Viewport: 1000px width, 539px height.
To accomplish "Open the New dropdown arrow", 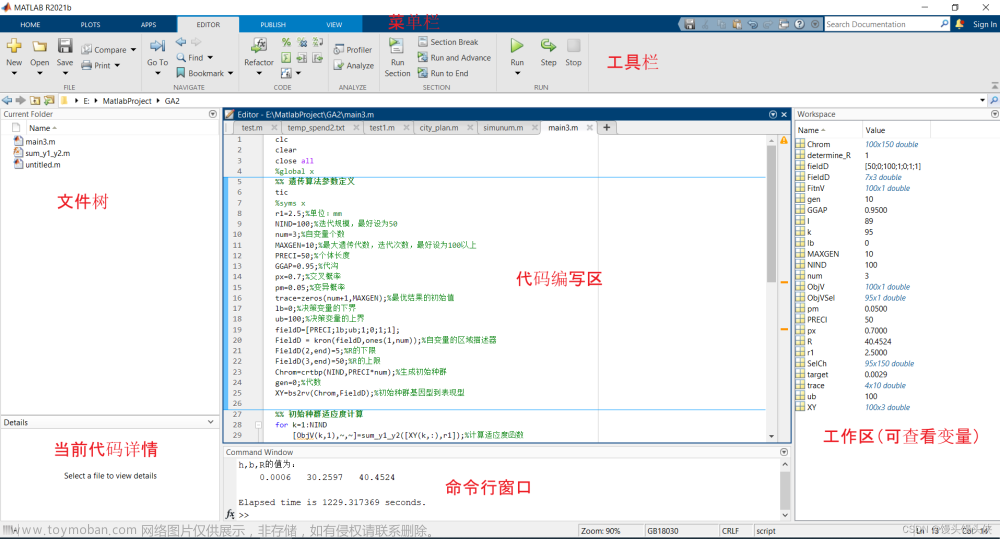I will point(14,73).
